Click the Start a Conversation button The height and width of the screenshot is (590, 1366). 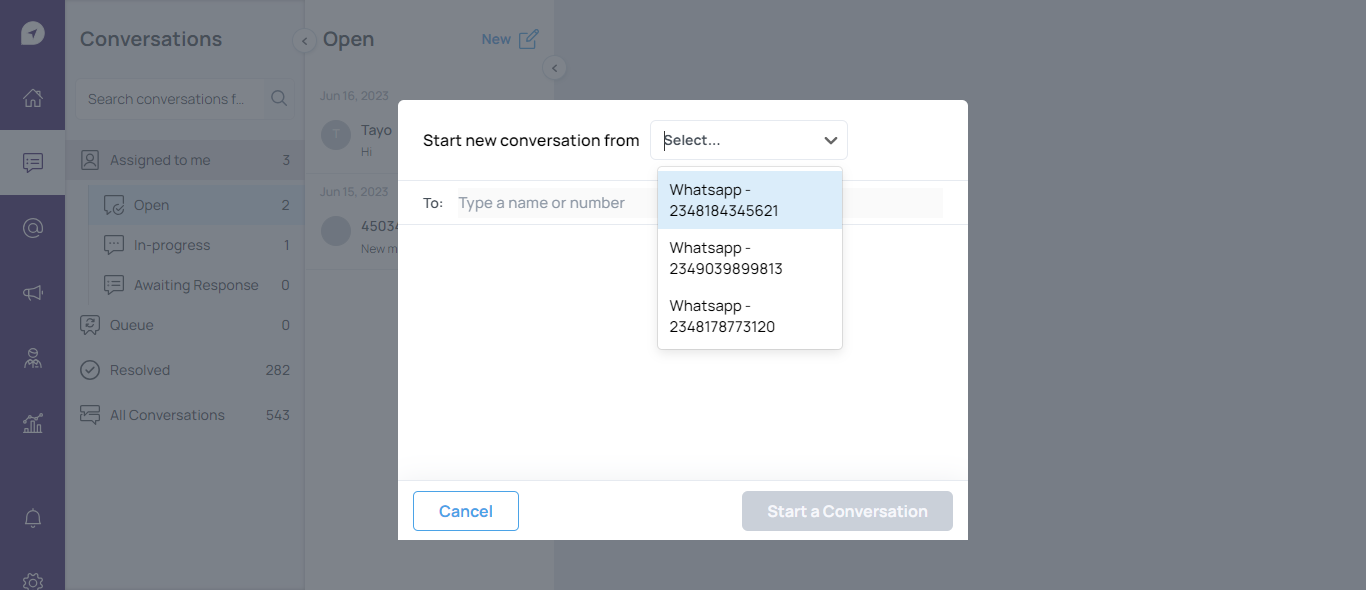(847, 511)
